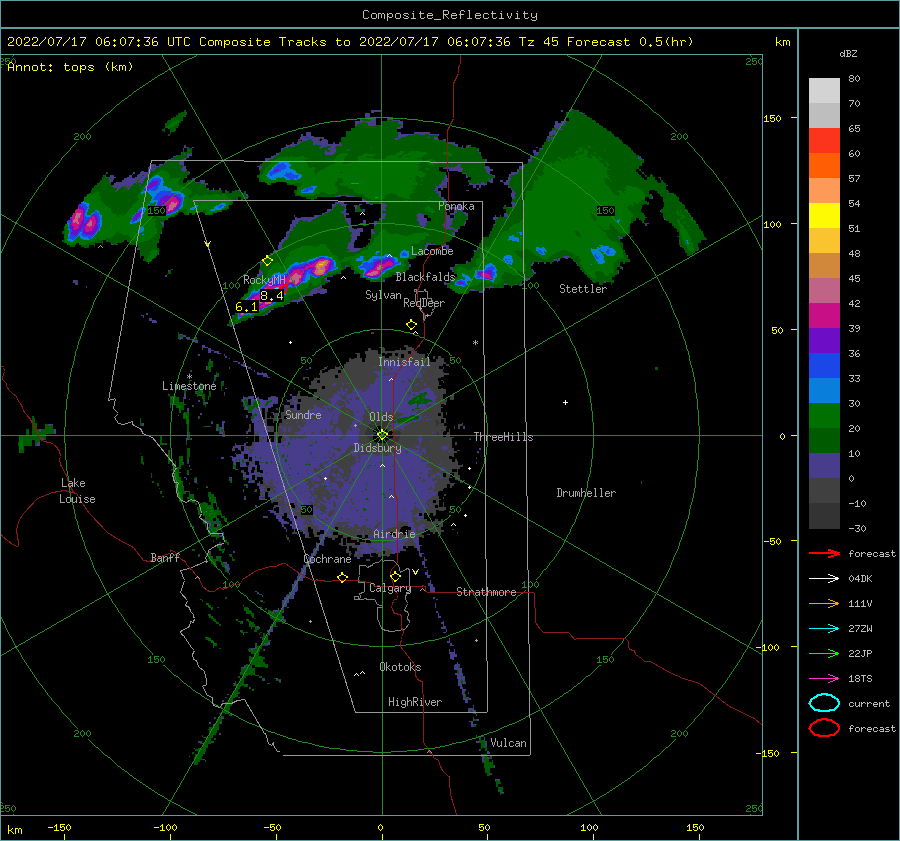Click the Airdrie city label
This screenshot has width=900, height=841.
pyautogui.click(x=394, y=534)
